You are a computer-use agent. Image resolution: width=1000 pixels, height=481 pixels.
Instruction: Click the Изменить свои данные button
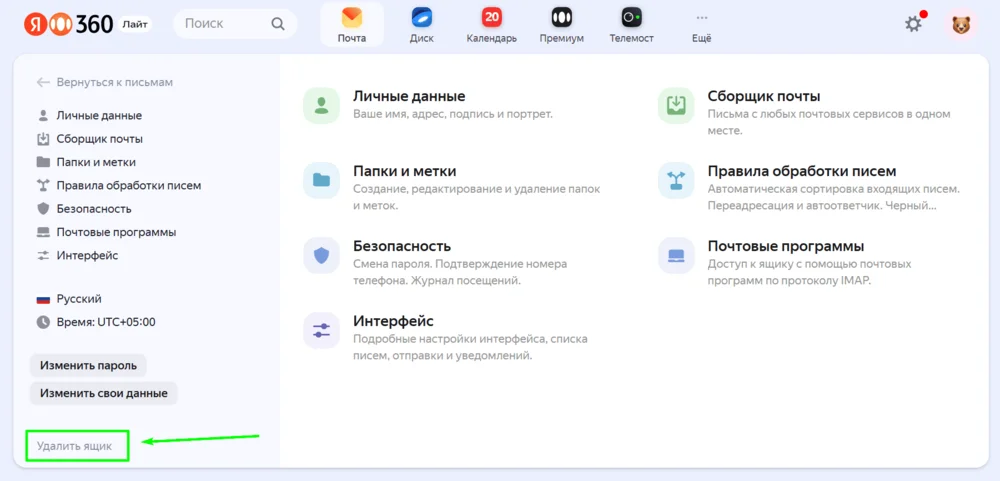click(103, 393)
